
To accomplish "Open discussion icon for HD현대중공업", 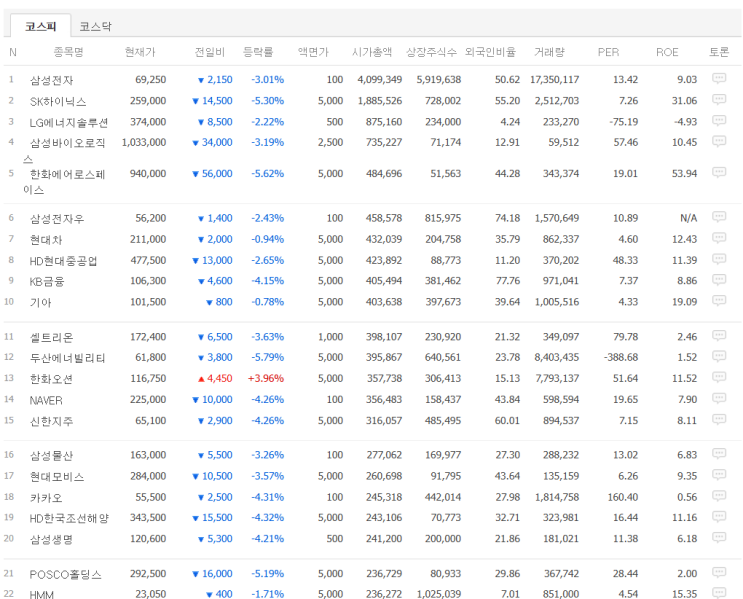I will click(719, 259).
